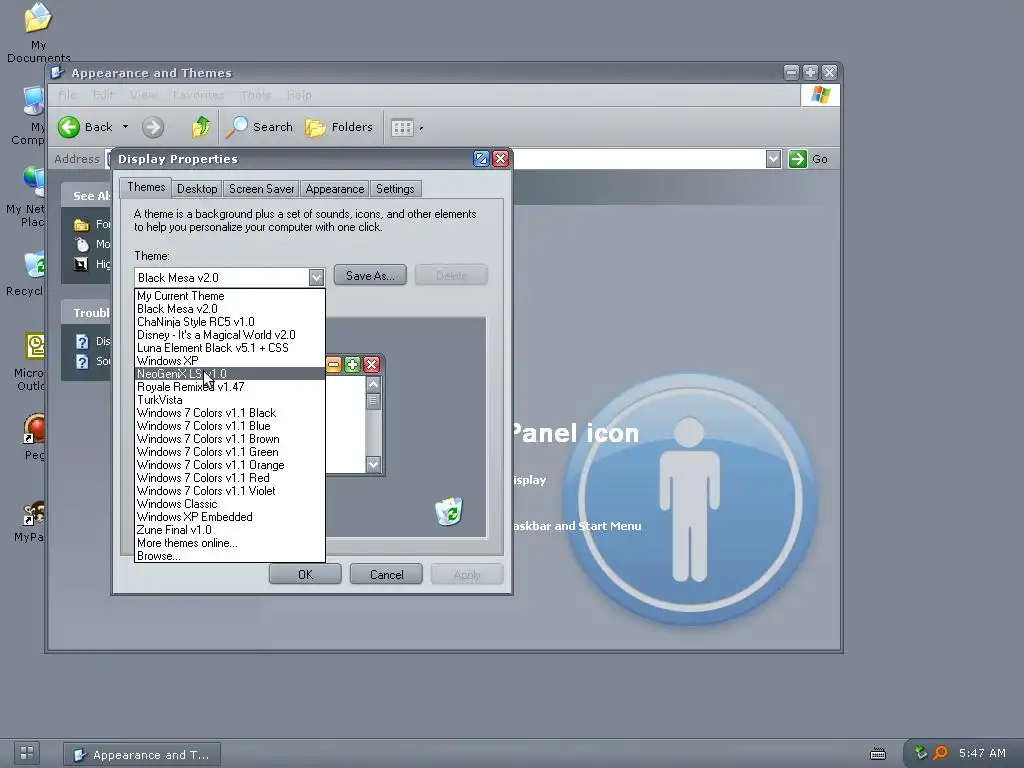Open the Views icon in toolbar
Viewport: 1024px width, 768px height.
(x=402, y=127)
